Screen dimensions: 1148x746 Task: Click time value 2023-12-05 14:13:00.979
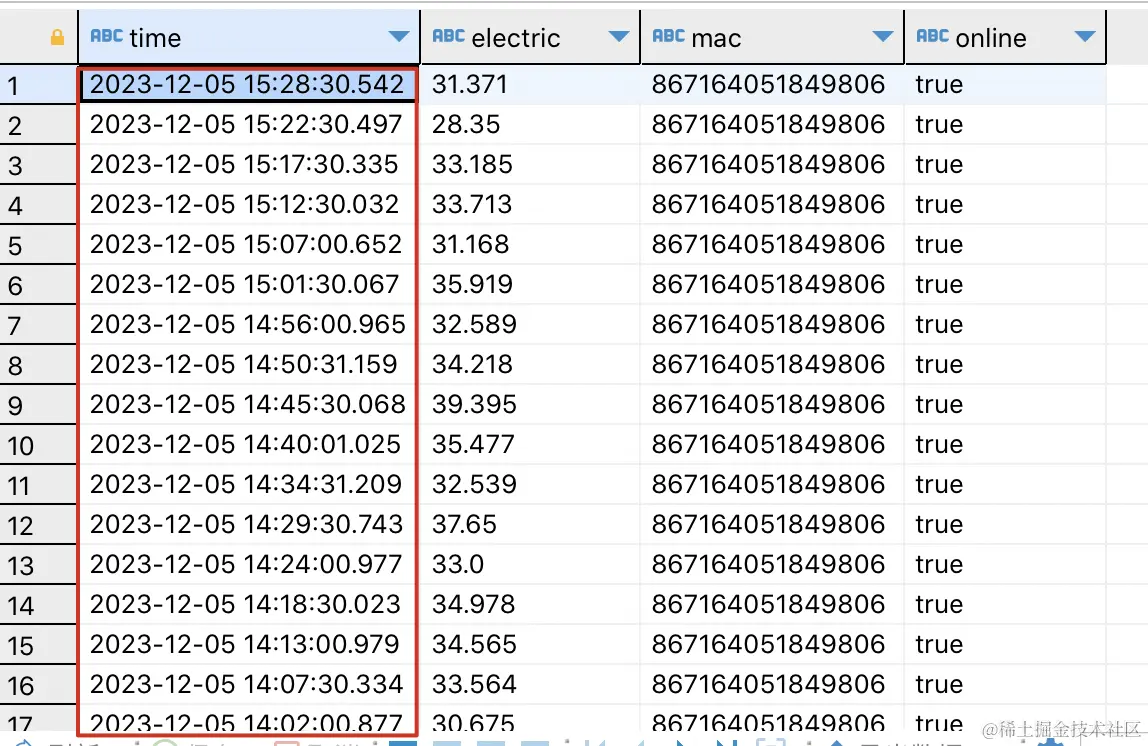click(247, 644)
